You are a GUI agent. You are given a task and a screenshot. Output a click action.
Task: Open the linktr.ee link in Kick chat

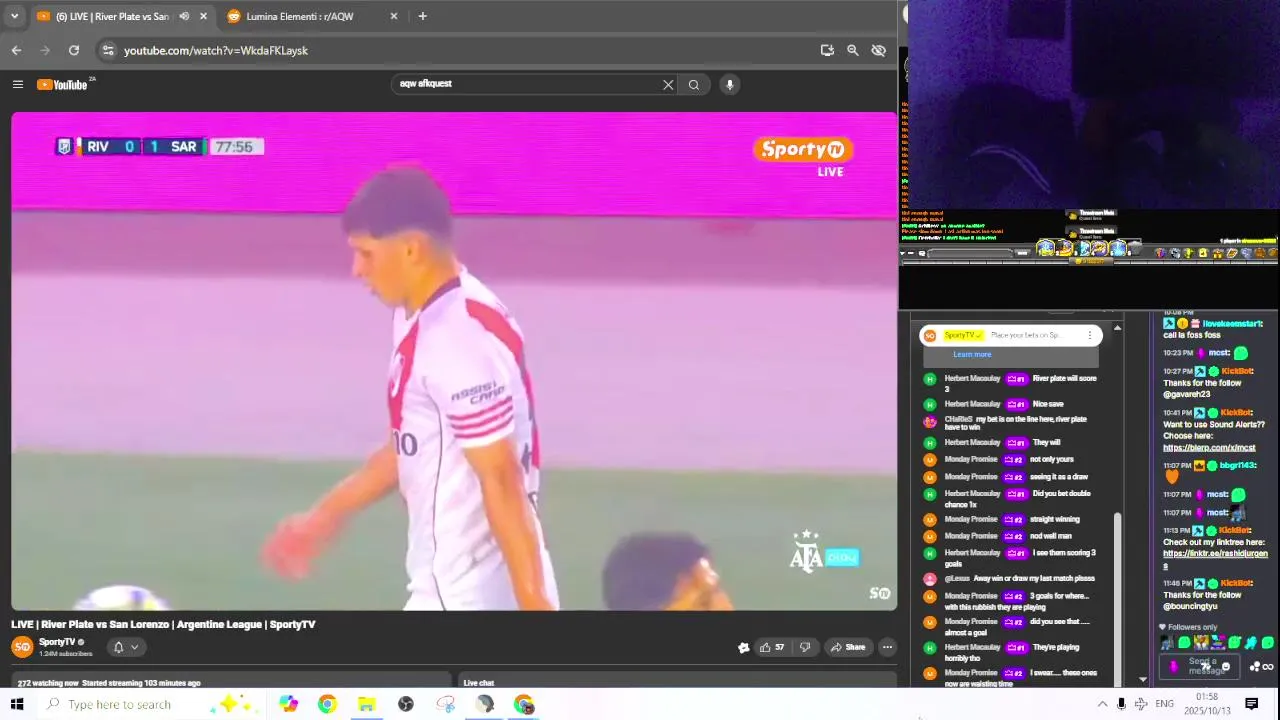1215,558
